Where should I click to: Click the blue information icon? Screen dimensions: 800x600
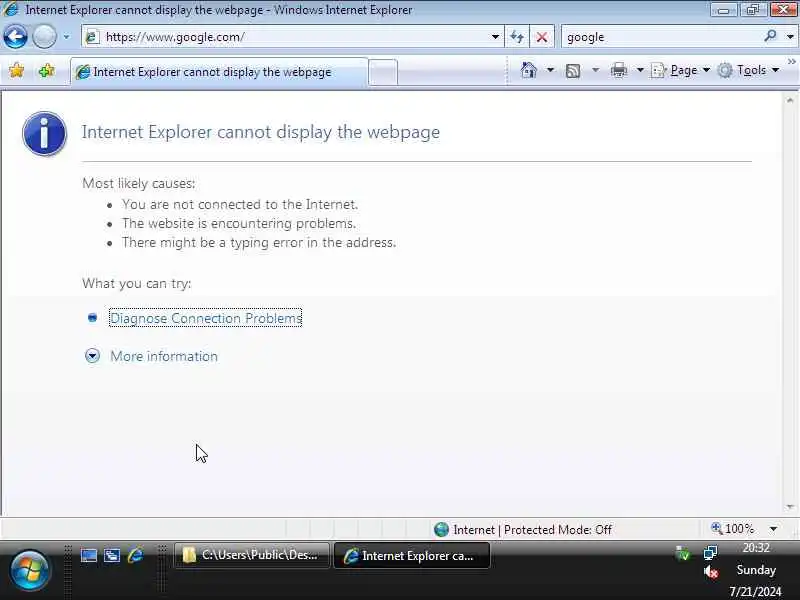[44, 134]
